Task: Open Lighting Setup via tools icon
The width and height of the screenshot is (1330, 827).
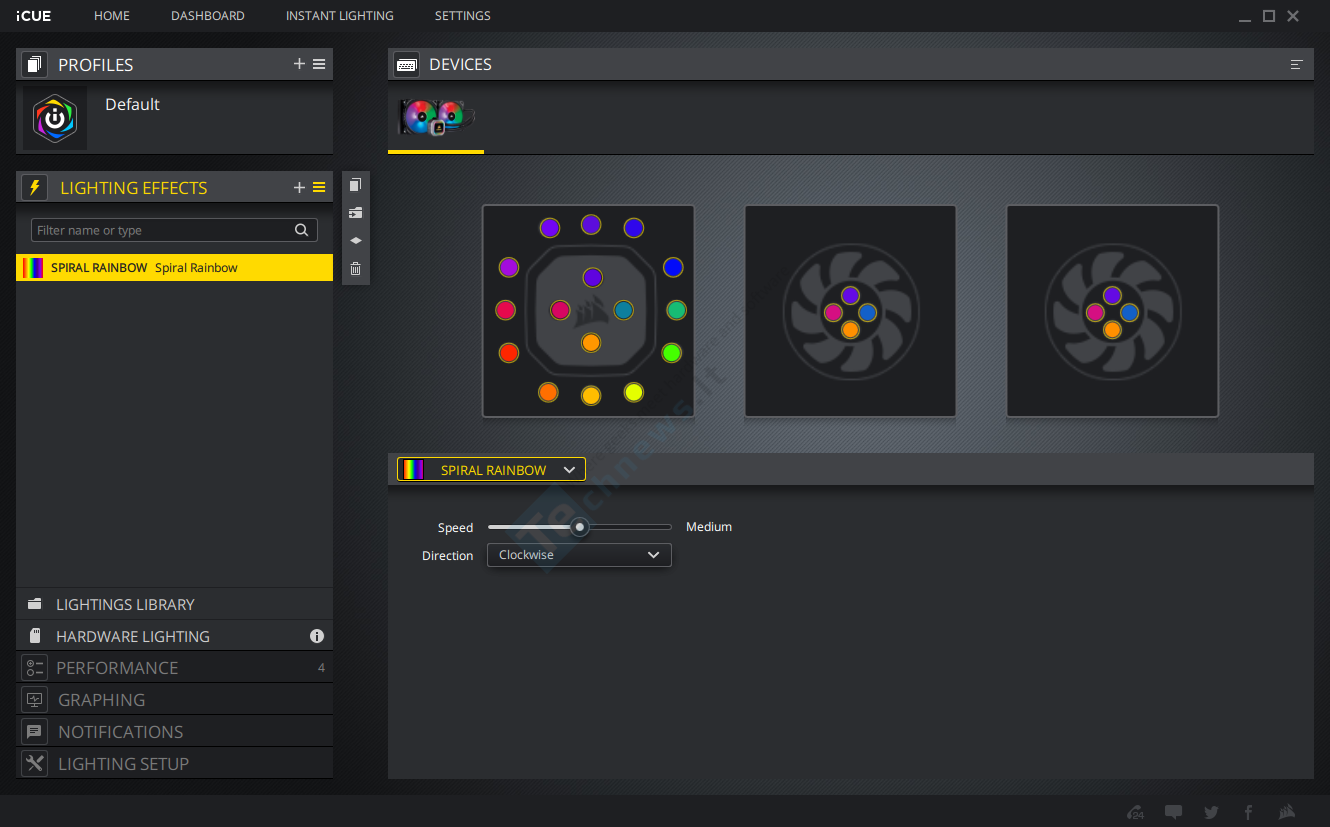Action: pyautogui.click(x=35, y=764)
